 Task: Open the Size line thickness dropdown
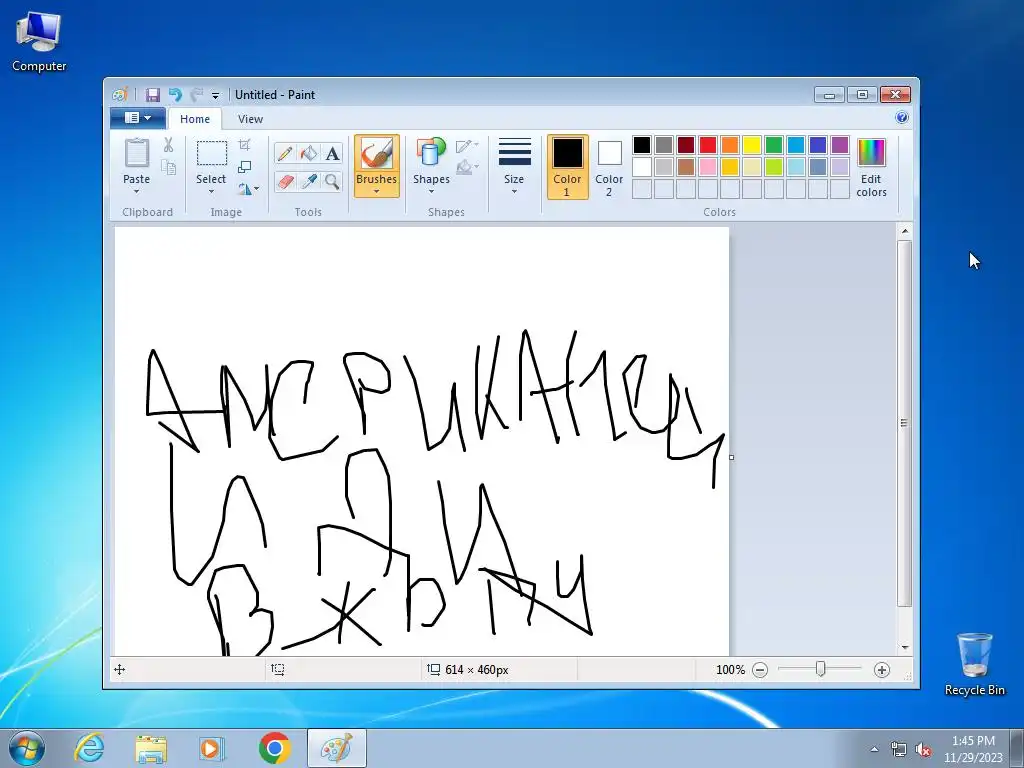pyautogui.click(x=514, y=166)
